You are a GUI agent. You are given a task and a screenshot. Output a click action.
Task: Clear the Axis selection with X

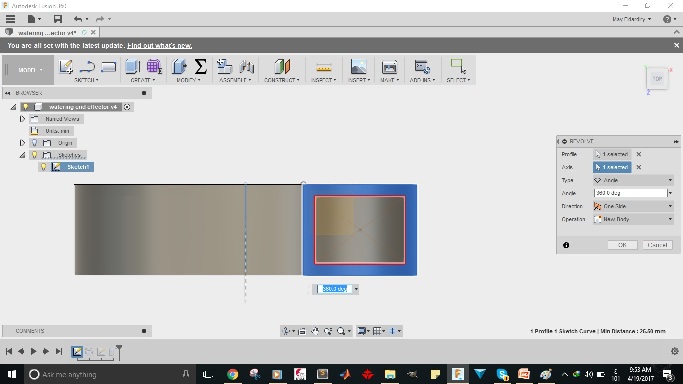pyautogui.click(x=639, y=167)
